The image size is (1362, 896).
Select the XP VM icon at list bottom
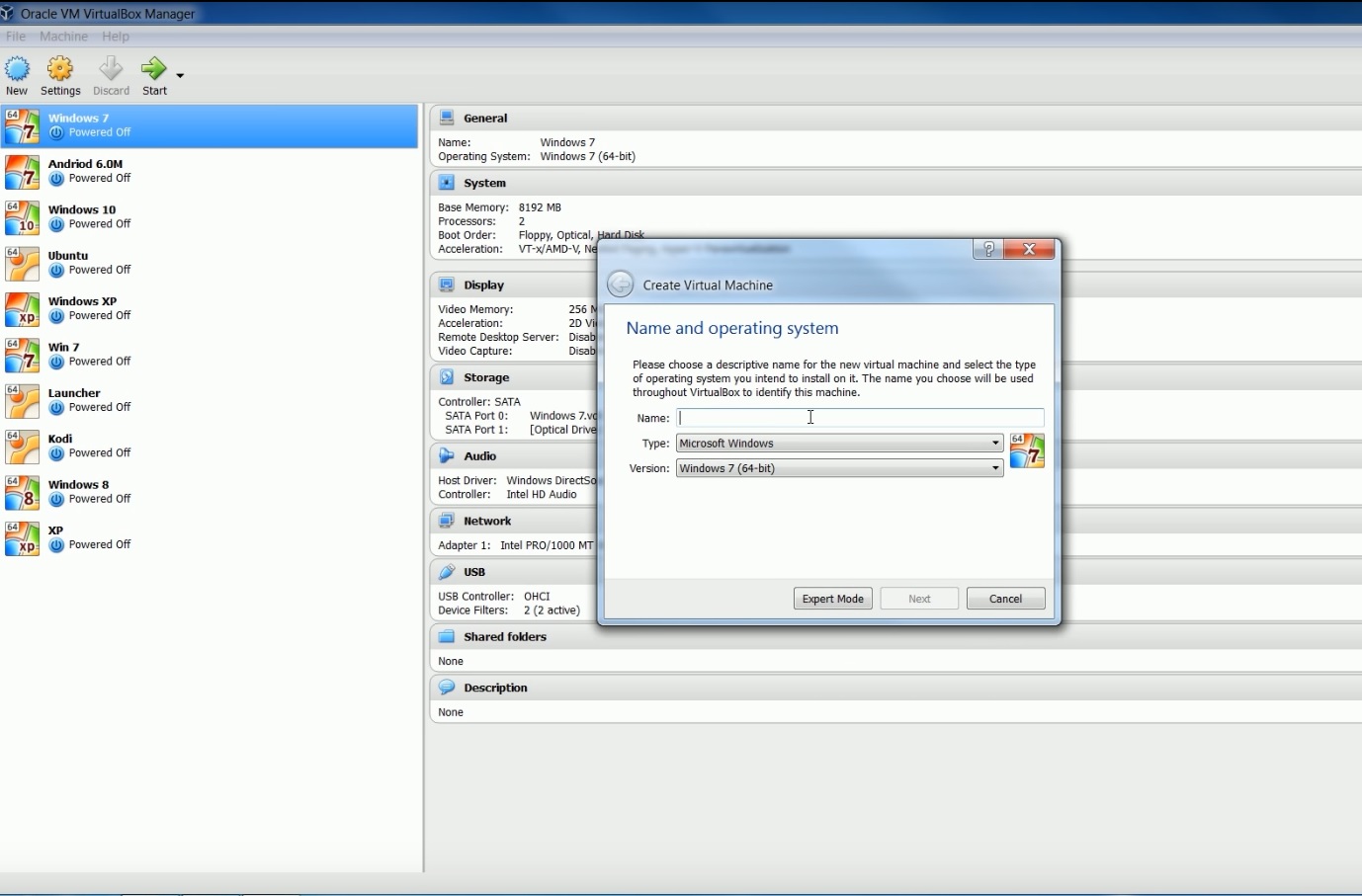click(x=22, y=538)
